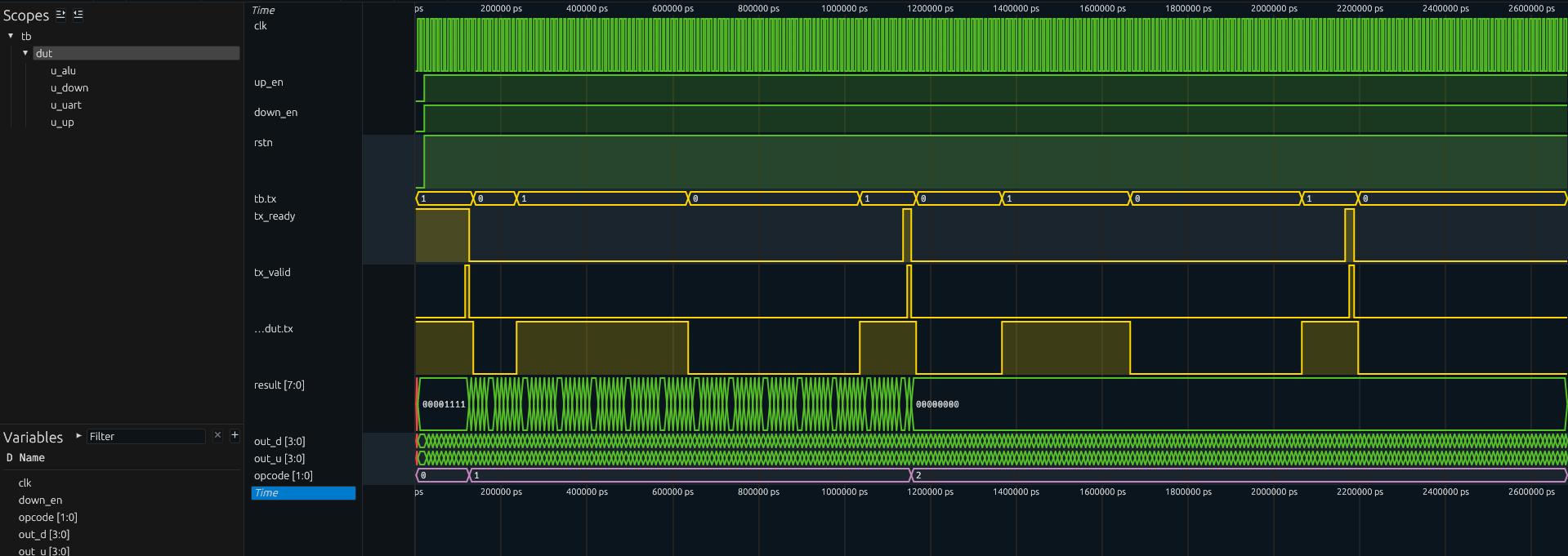This screenshot has width=1568, height=556.
Task: Add clk from the Variables list
Action: (x=25, y=483)
